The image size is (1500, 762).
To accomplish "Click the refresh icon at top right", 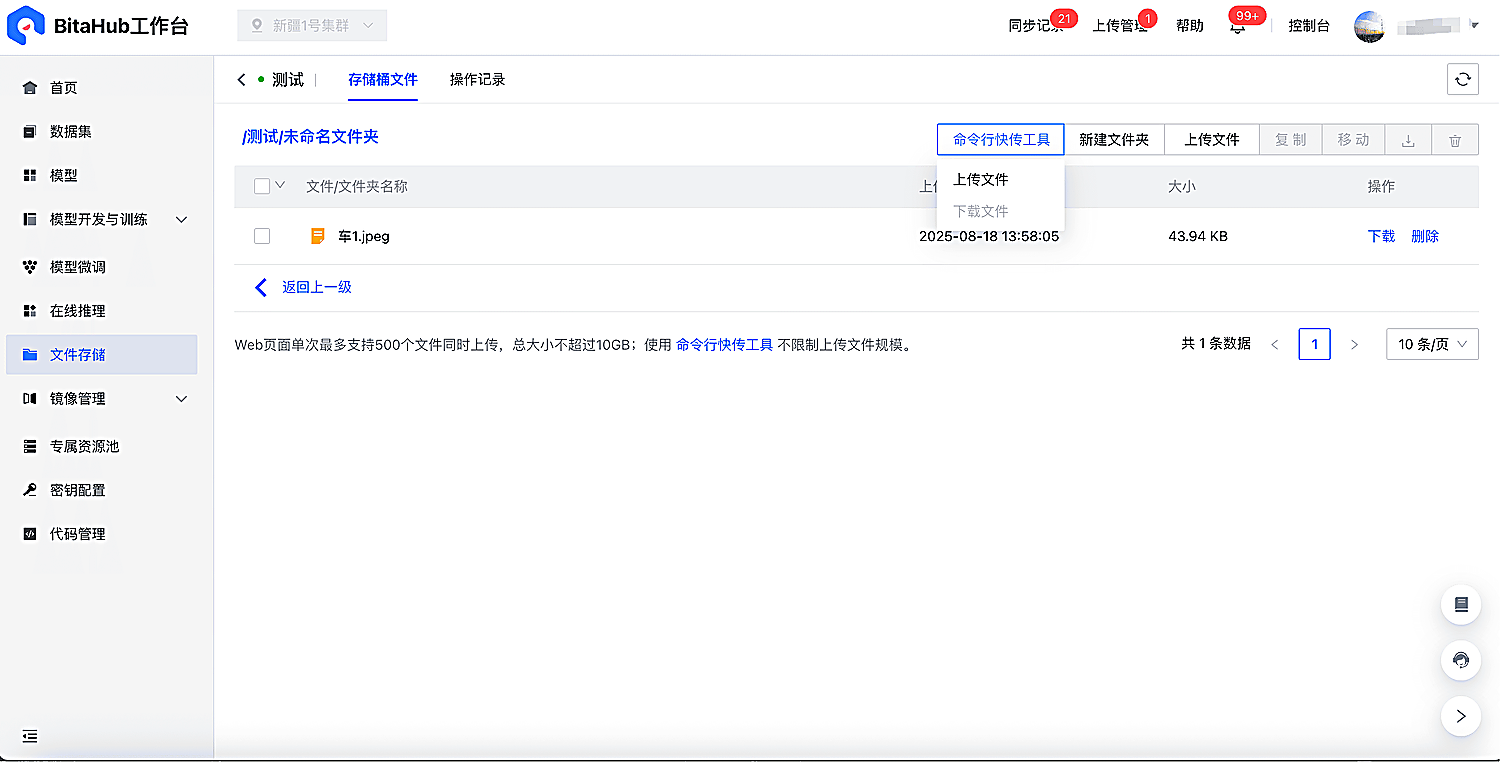I will pyautogui.click(x=1463, y=79).
